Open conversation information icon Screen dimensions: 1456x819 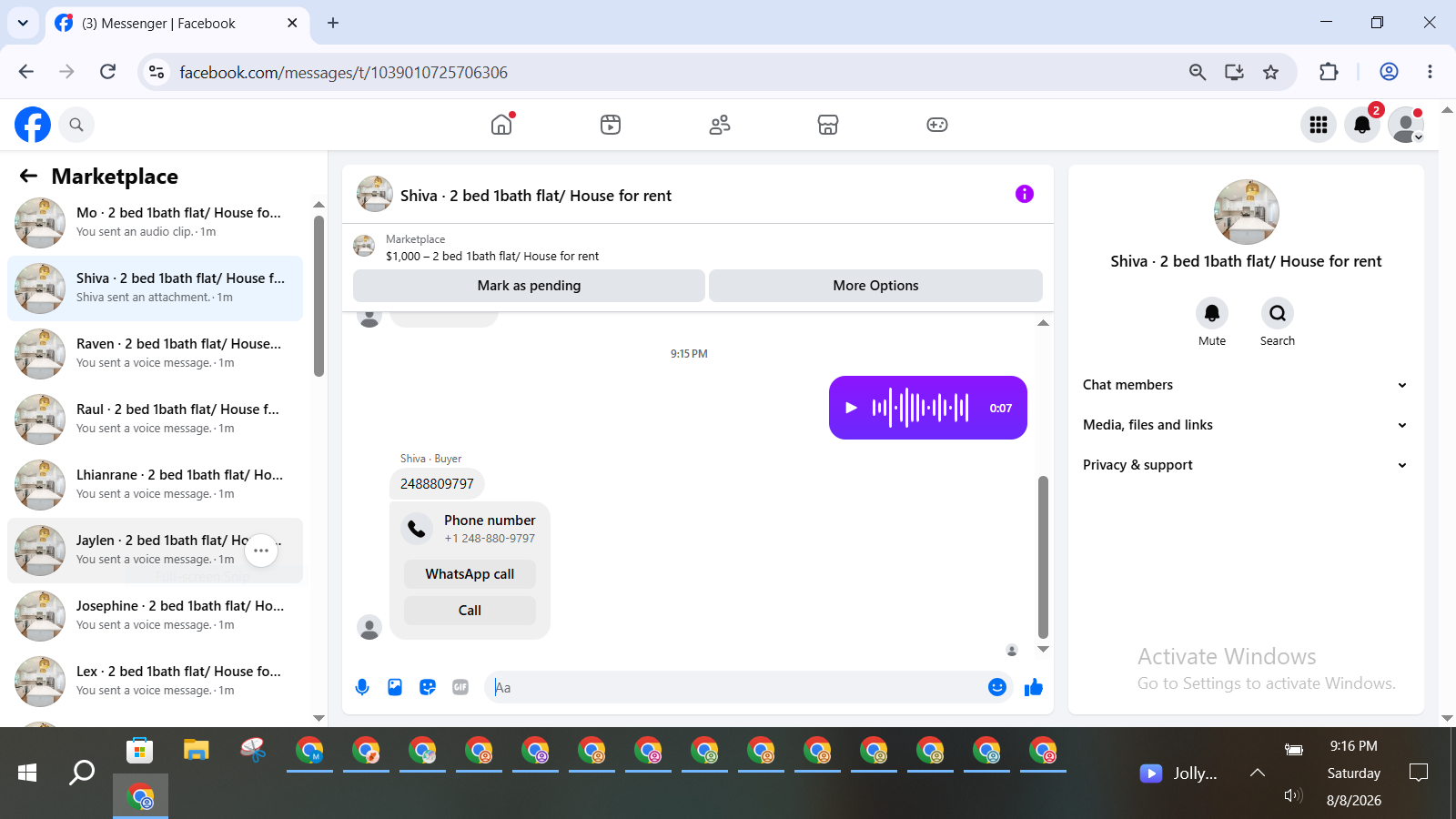pos(1025,194)
